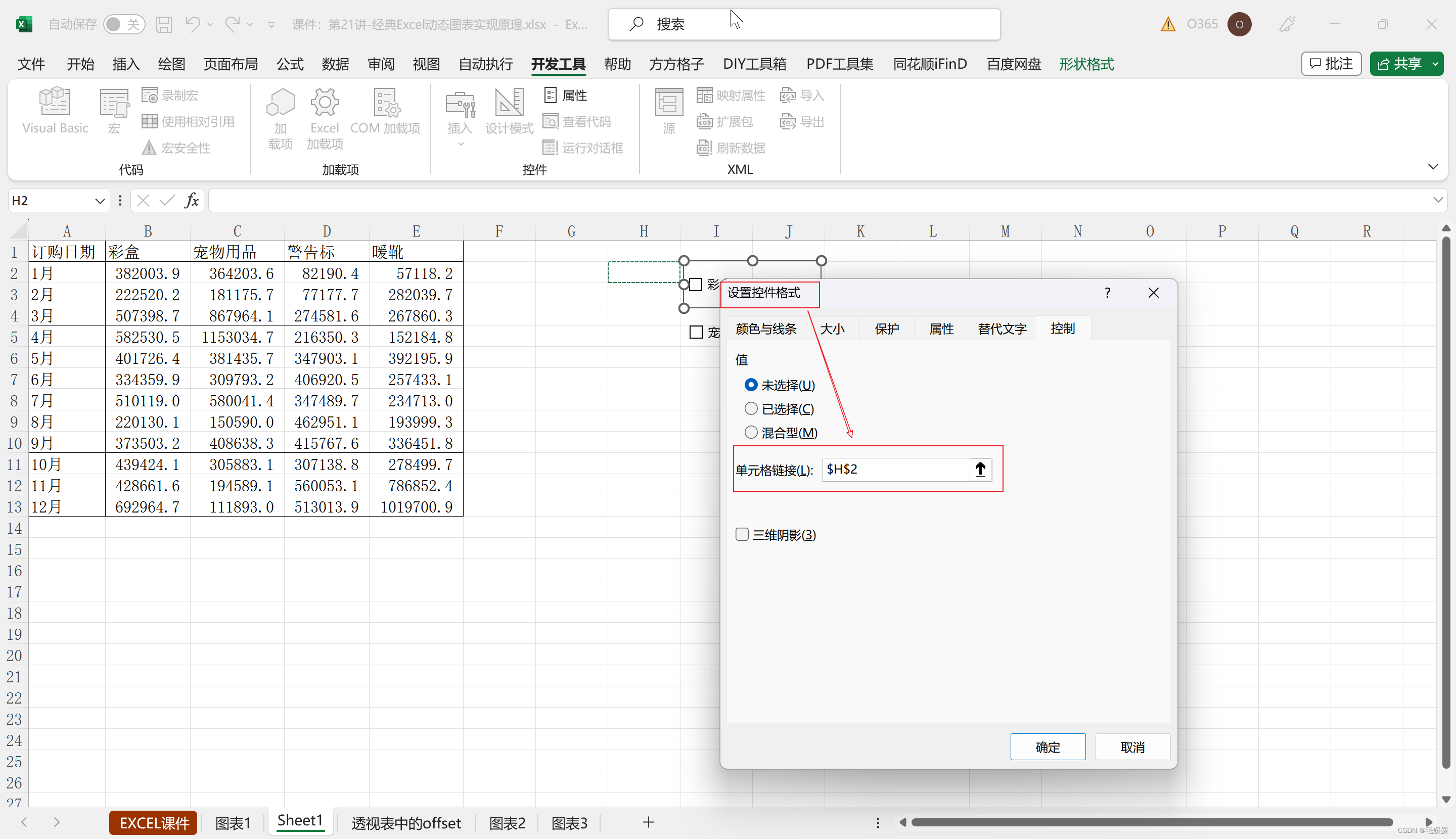
Task: Toggle Use Relative References (使用相对引用)
Action: pos(188,122)
